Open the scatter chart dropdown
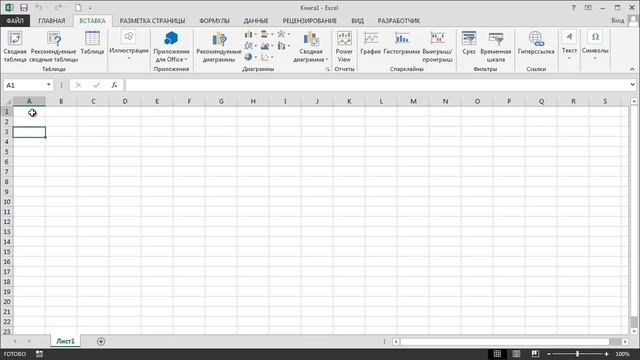 tap(267, 57)
